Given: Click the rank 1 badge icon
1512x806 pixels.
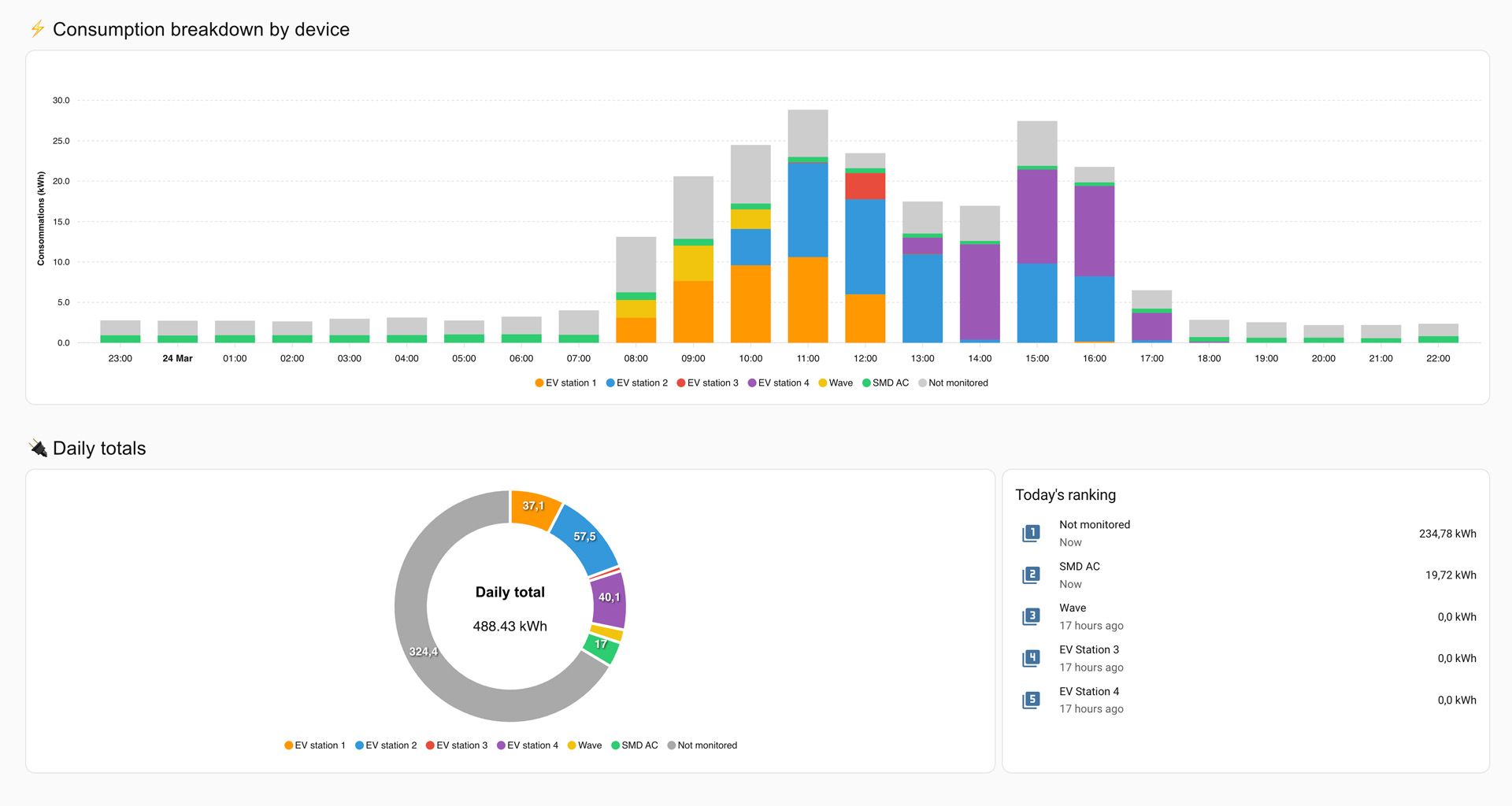Looking at the screenshot, I should coord(1031,534).
